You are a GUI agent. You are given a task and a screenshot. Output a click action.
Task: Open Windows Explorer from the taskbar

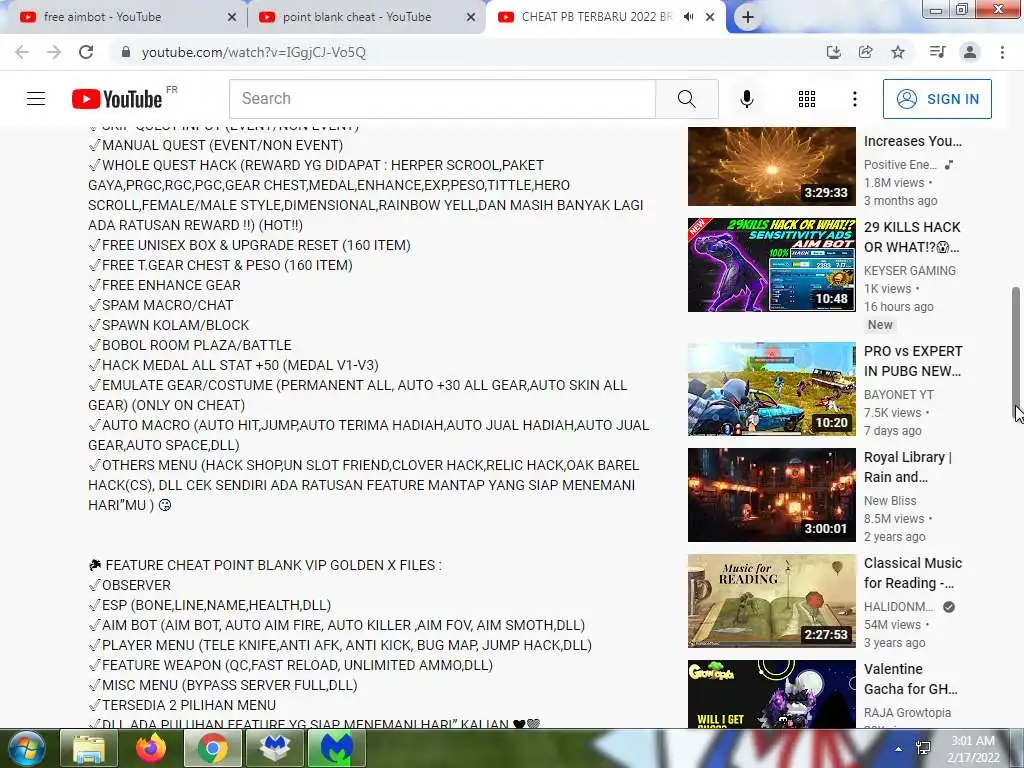tap(89, 748)
